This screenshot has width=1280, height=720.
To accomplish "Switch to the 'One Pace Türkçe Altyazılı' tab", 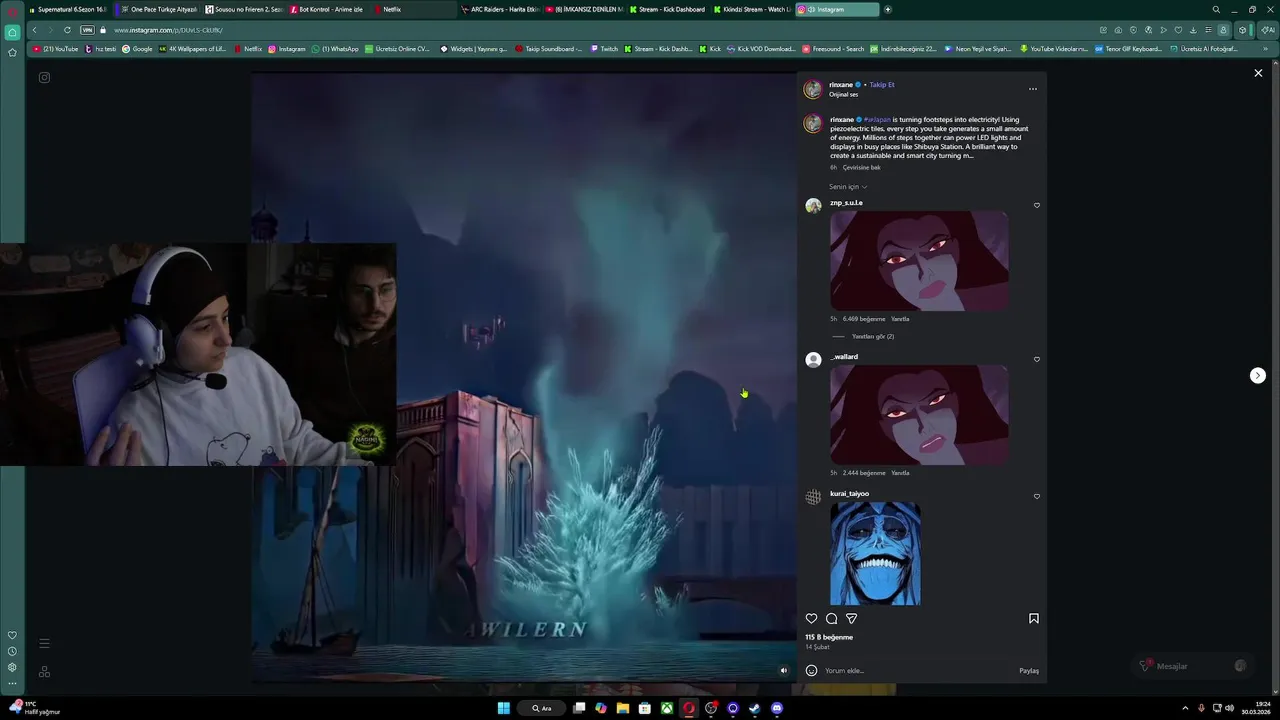I will coord(157,9).
